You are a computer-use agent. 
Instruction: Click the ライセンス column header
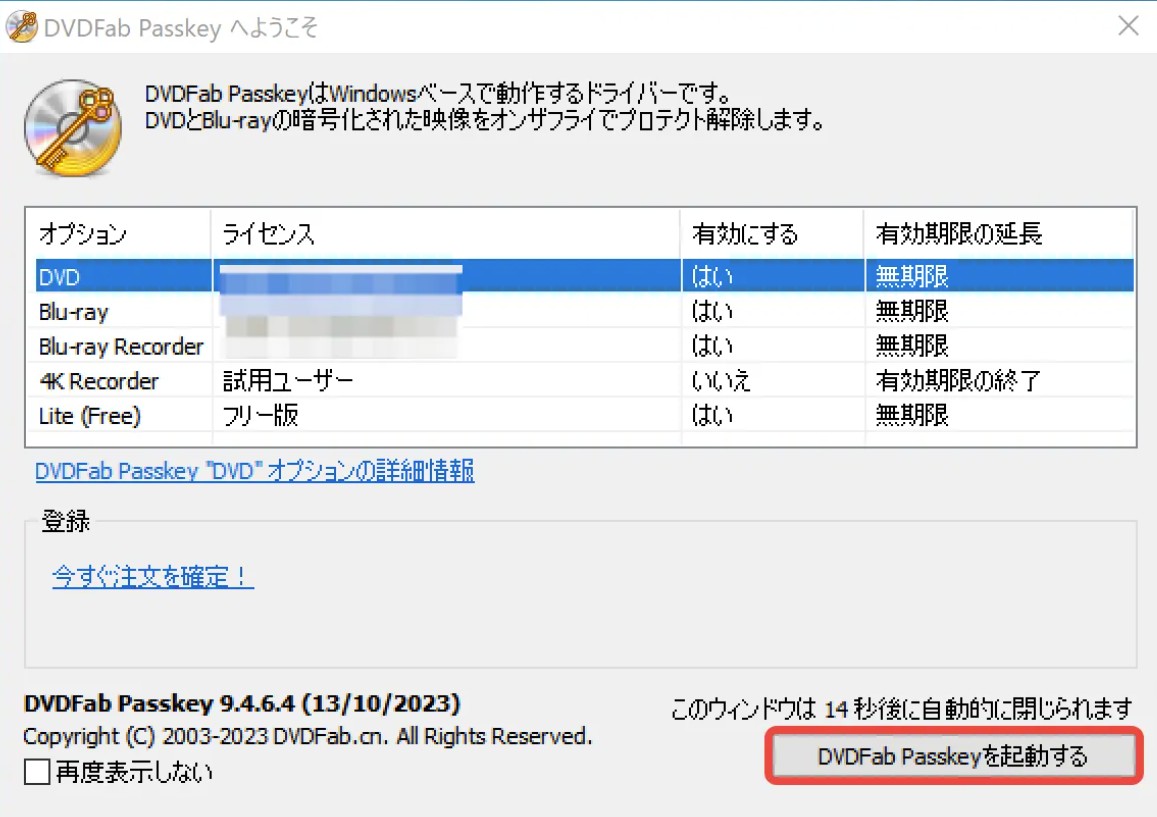[445, 234]
